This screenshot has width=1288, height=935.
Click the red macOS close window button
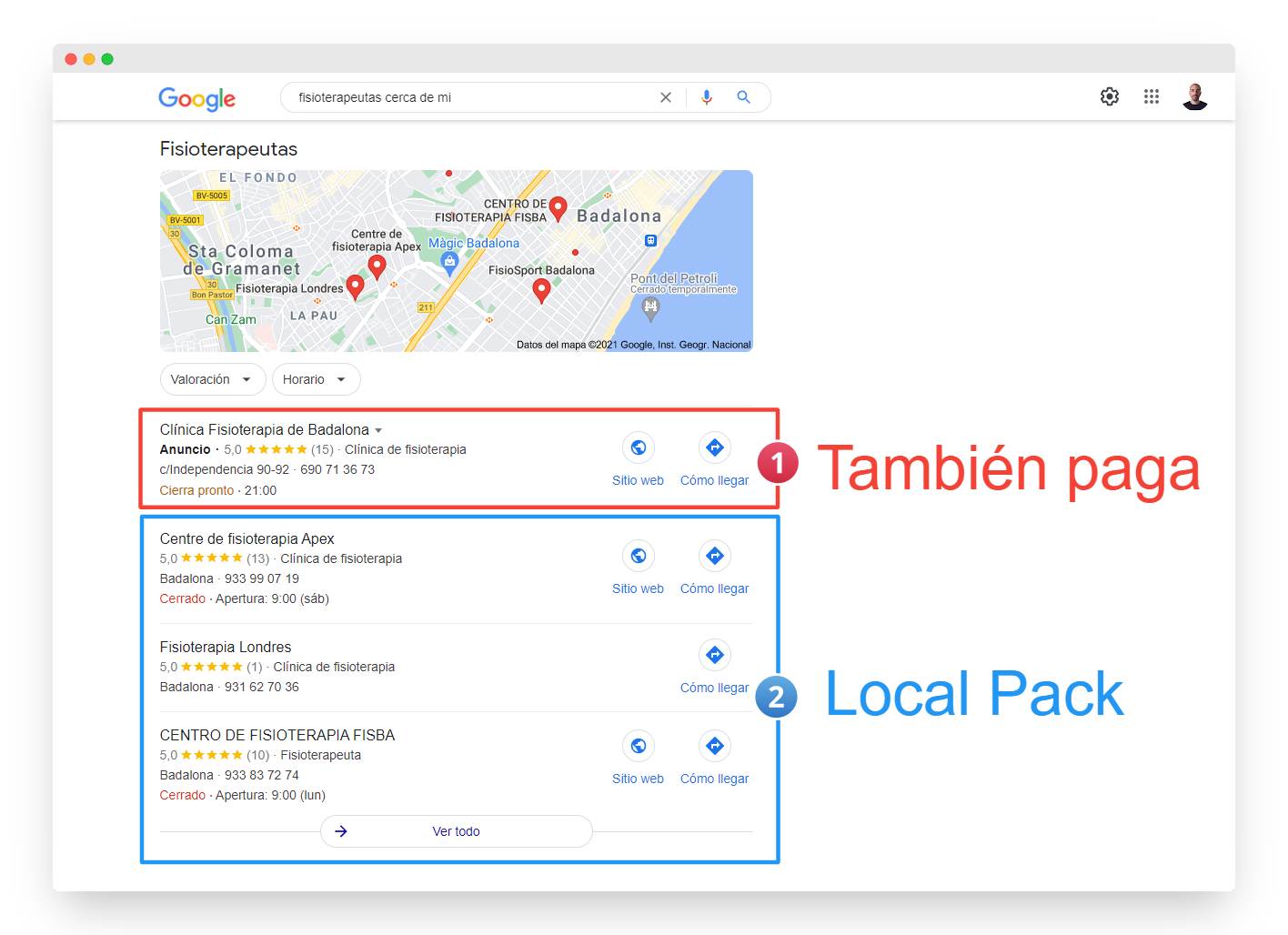pos(71,59)
